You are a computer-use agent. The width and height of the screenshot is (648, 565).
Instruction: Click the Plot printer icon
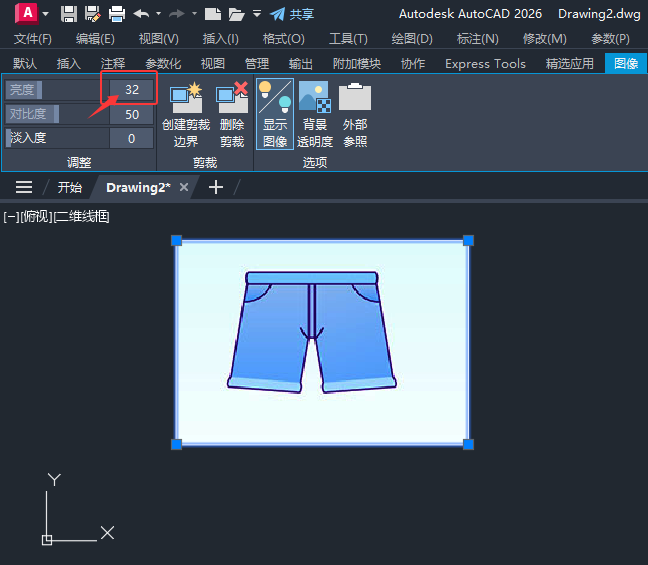[x=117, y=14]
